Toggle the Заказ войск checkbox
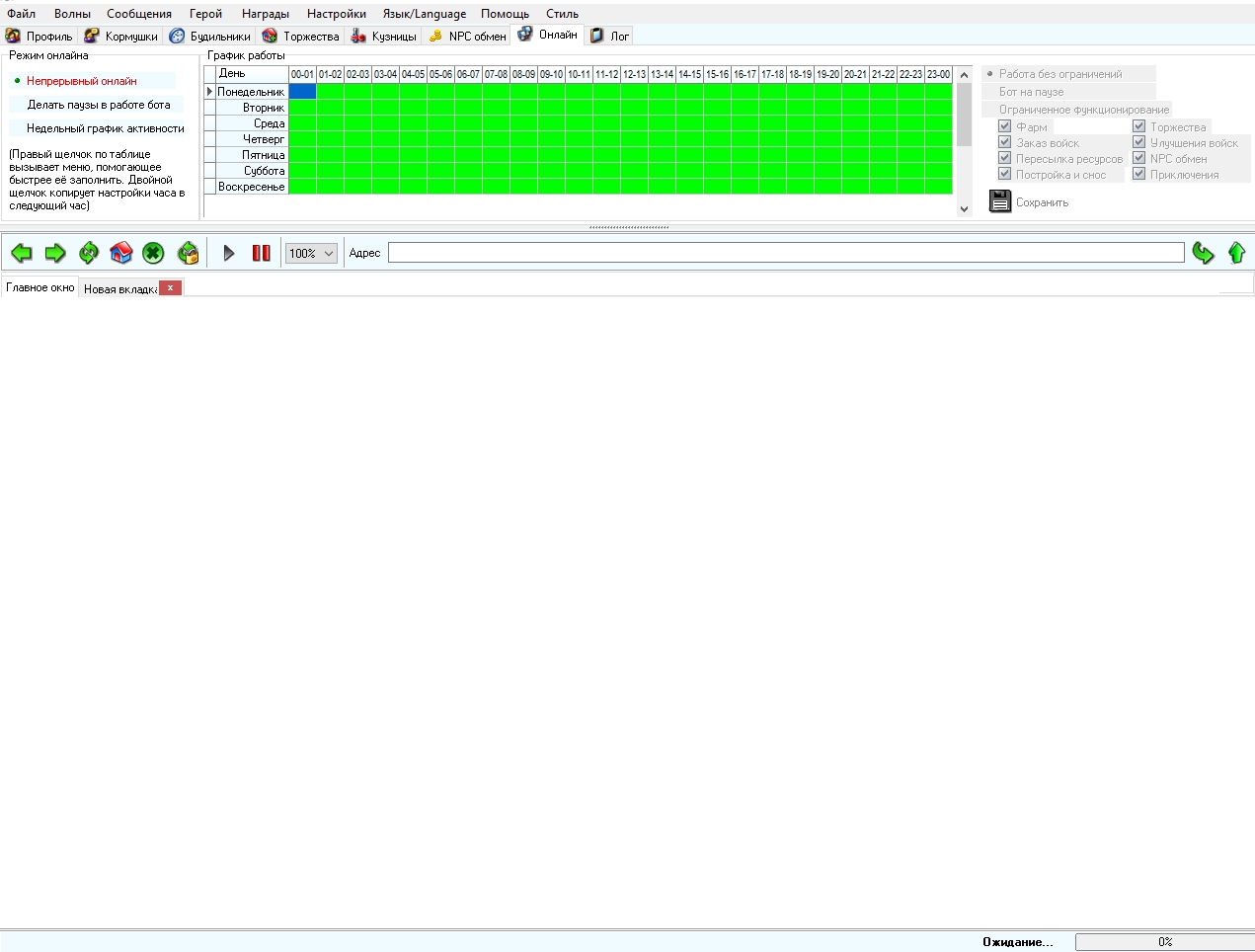Image resolution: width=1255 pixels, height=952 pixels. (x=1004, y=142)
